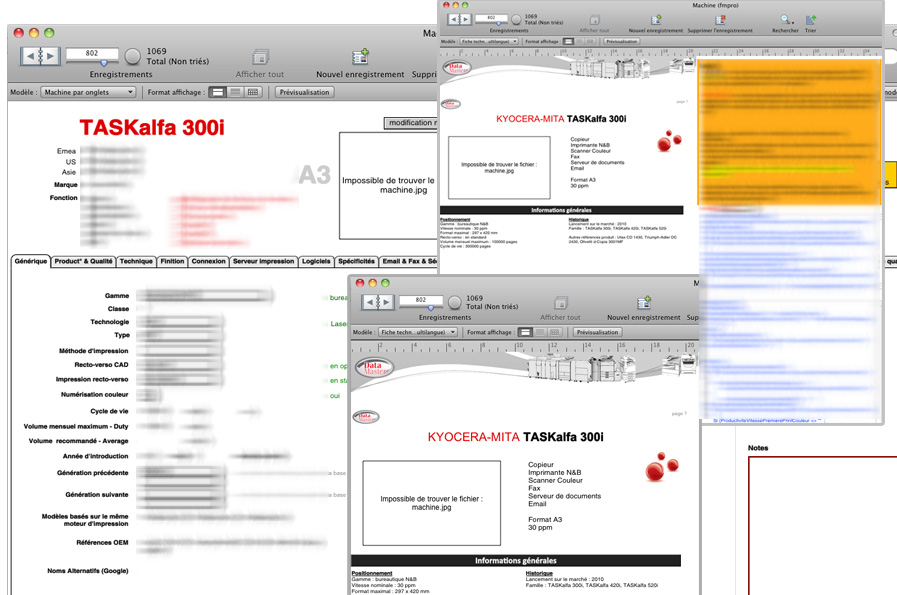Viewport: 897px width, 595px height.
Task: Click Afficher tout icon in front bottom window
Action: 561,303
